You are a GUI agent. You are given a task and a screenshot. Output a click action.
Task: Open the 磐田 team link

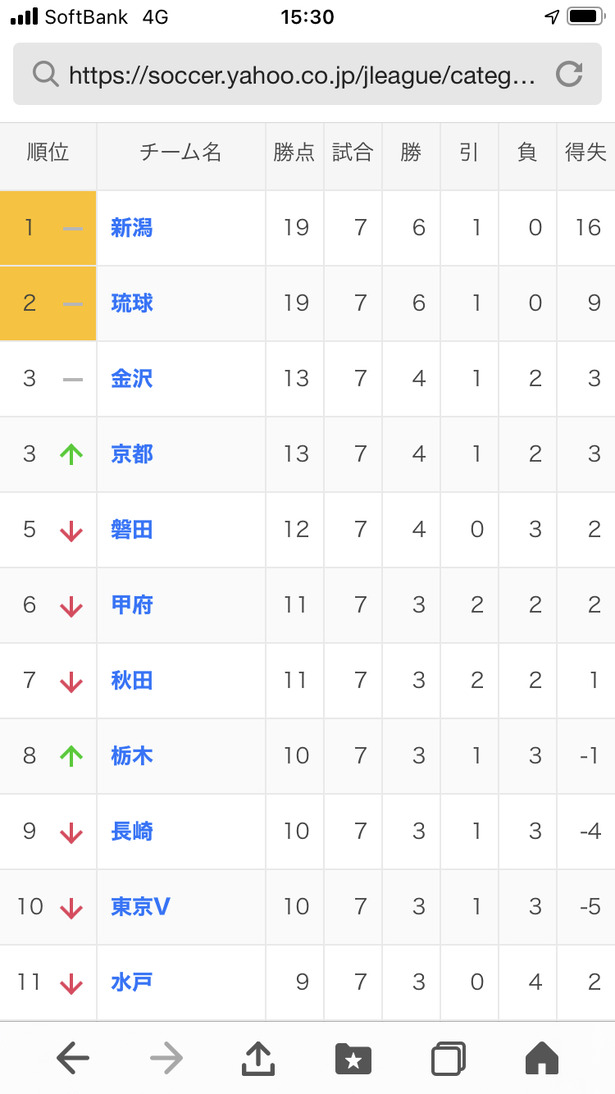pyautogui.click(x=132, y=529)
